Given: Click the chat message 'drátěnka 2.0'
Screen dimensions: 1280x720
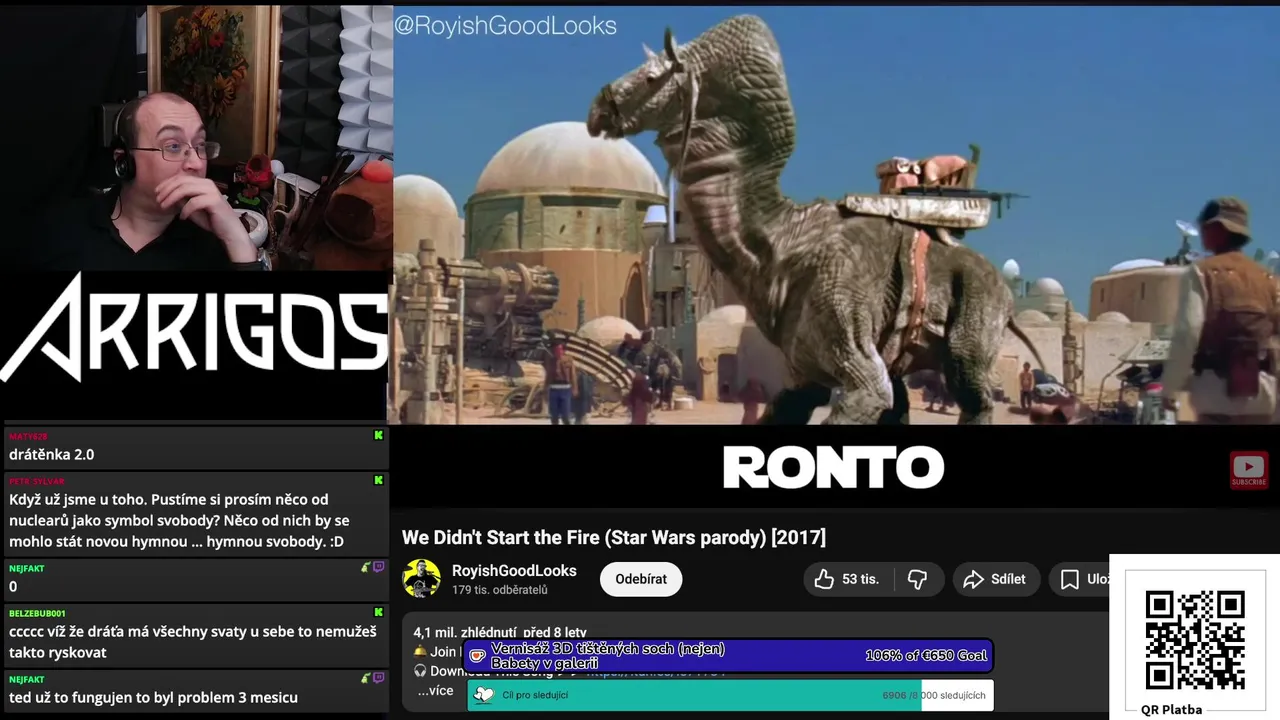Looking at the screenshot, I should coord(51,454).
